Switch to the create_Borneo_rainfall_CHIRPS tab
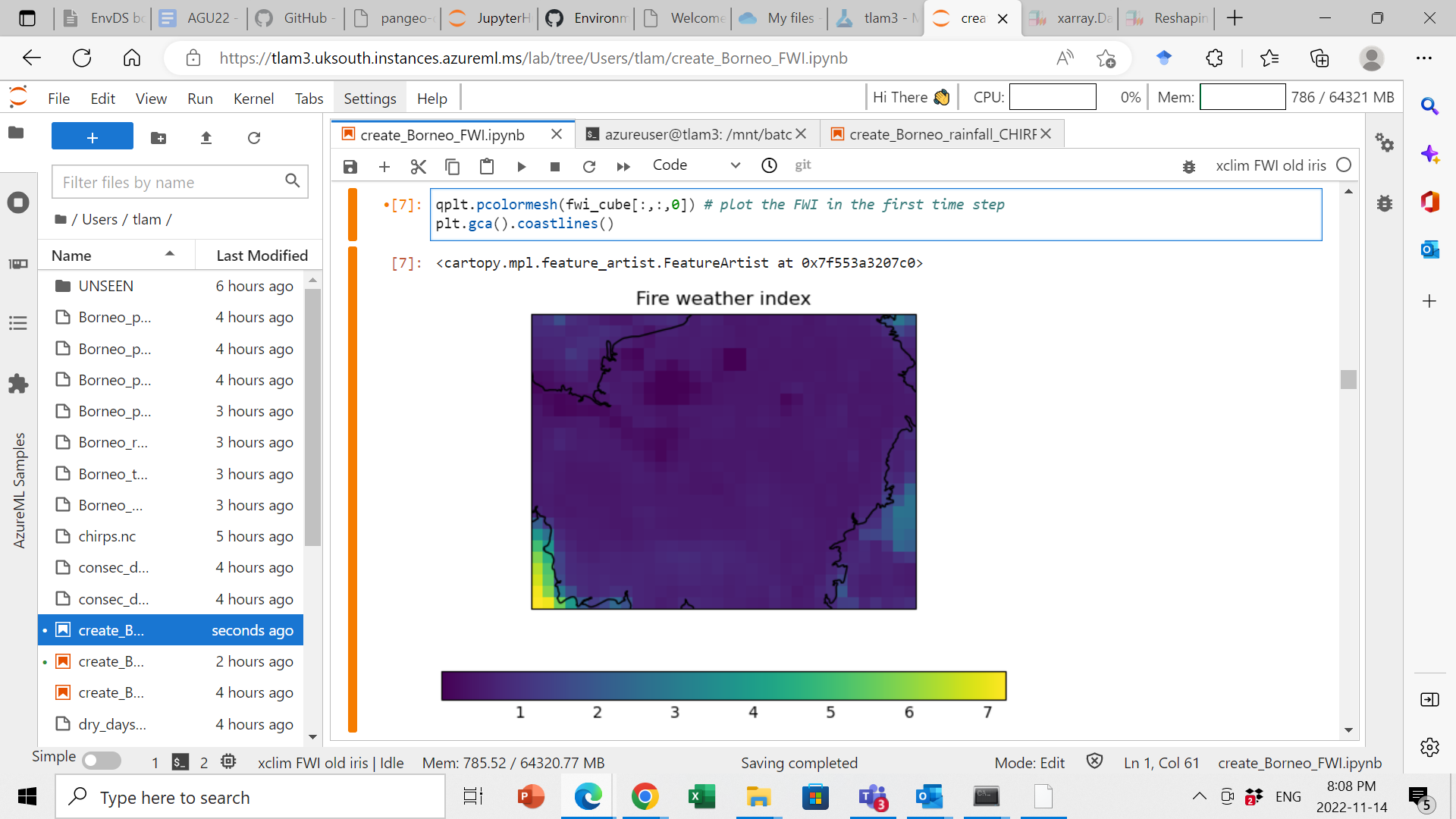Screen dimensions: 1456x819 (x=941, y=134)
